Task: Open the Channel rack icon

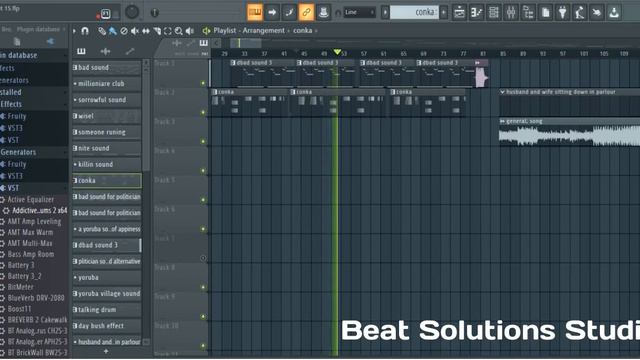Action: click(x=493, y=13)
